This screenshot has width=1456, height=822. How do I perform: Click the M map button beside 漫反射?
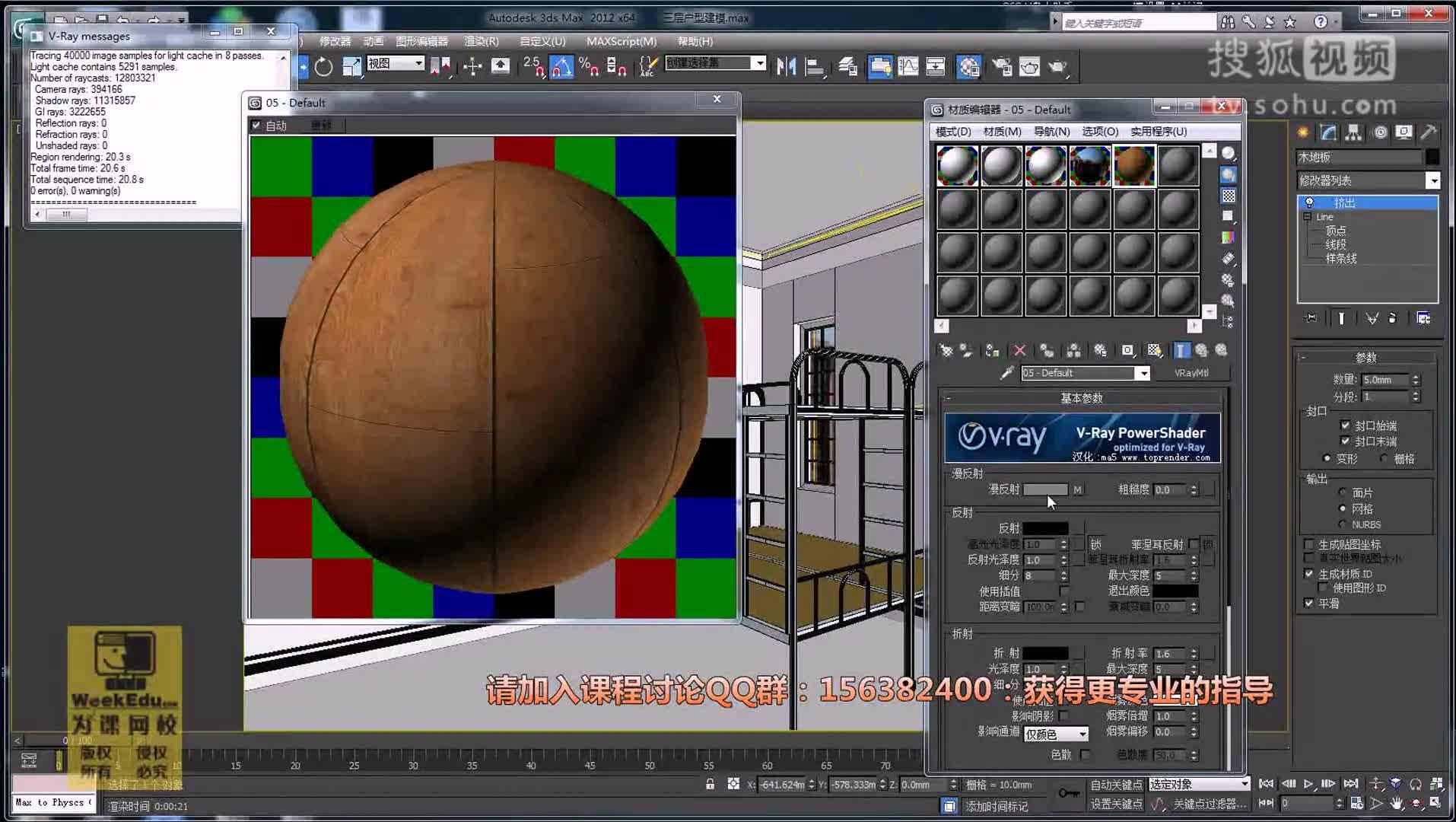coord(1077,489)
